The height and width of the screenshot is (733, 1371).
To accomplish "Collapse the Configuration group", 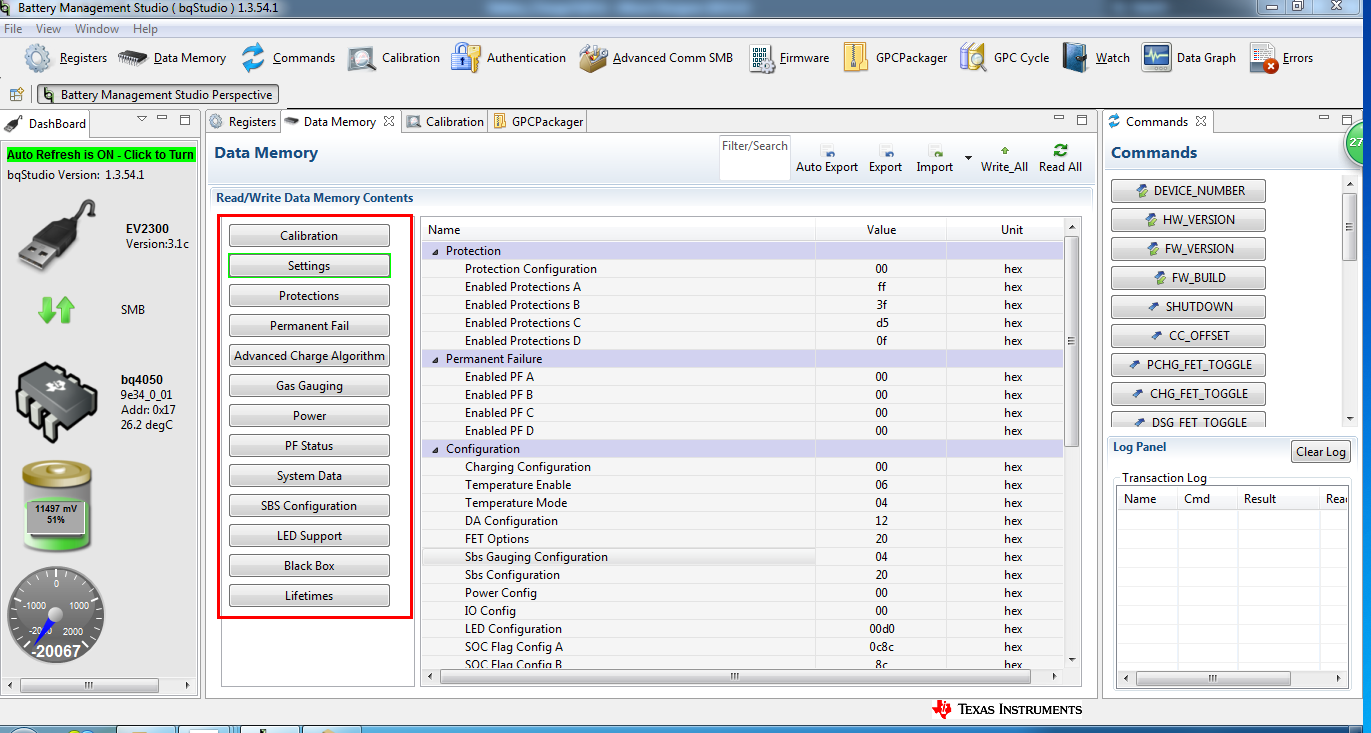I will (435, 449).
